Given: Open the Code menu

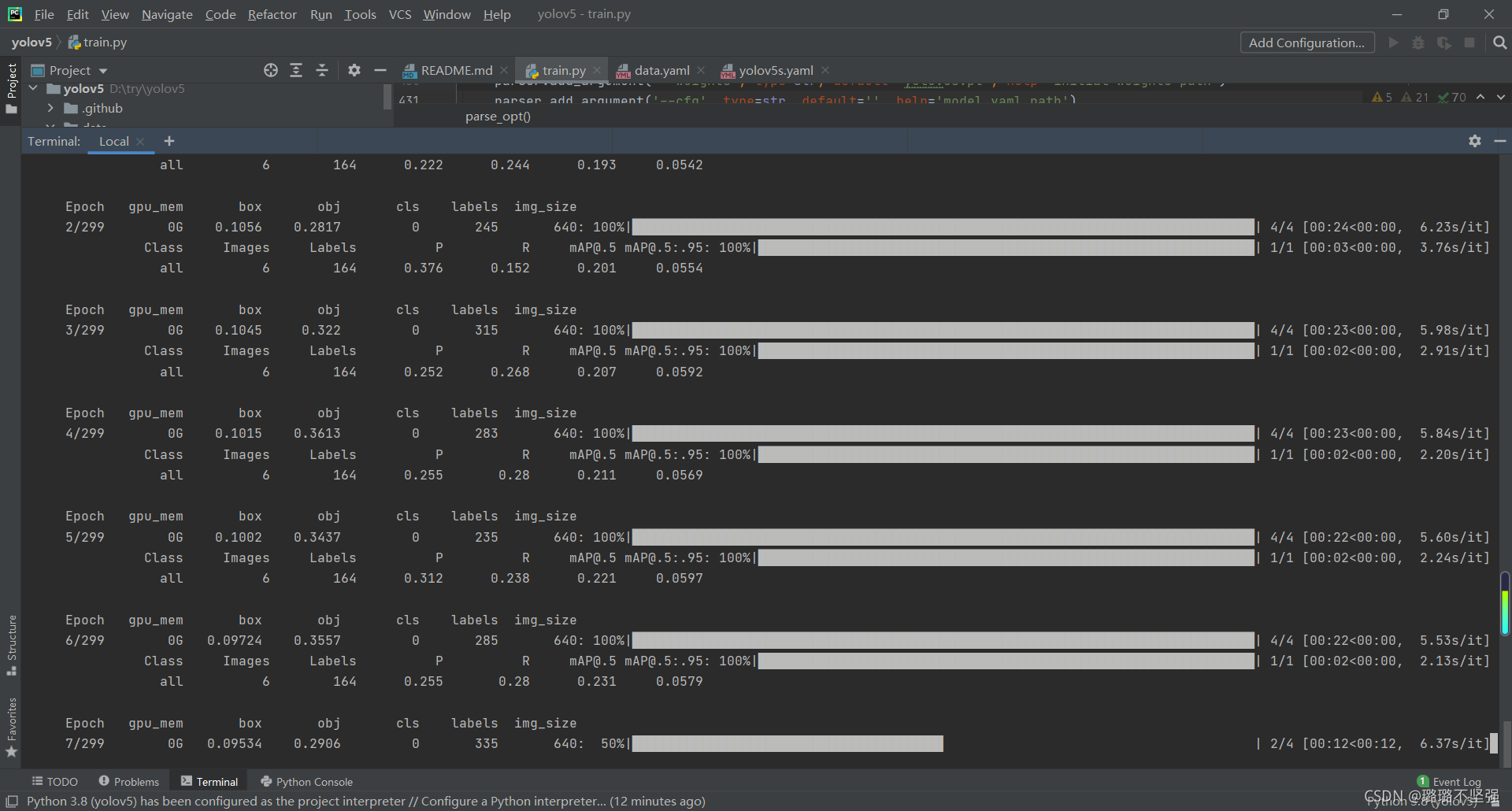Looking at the screenshot, I should 220,14.
